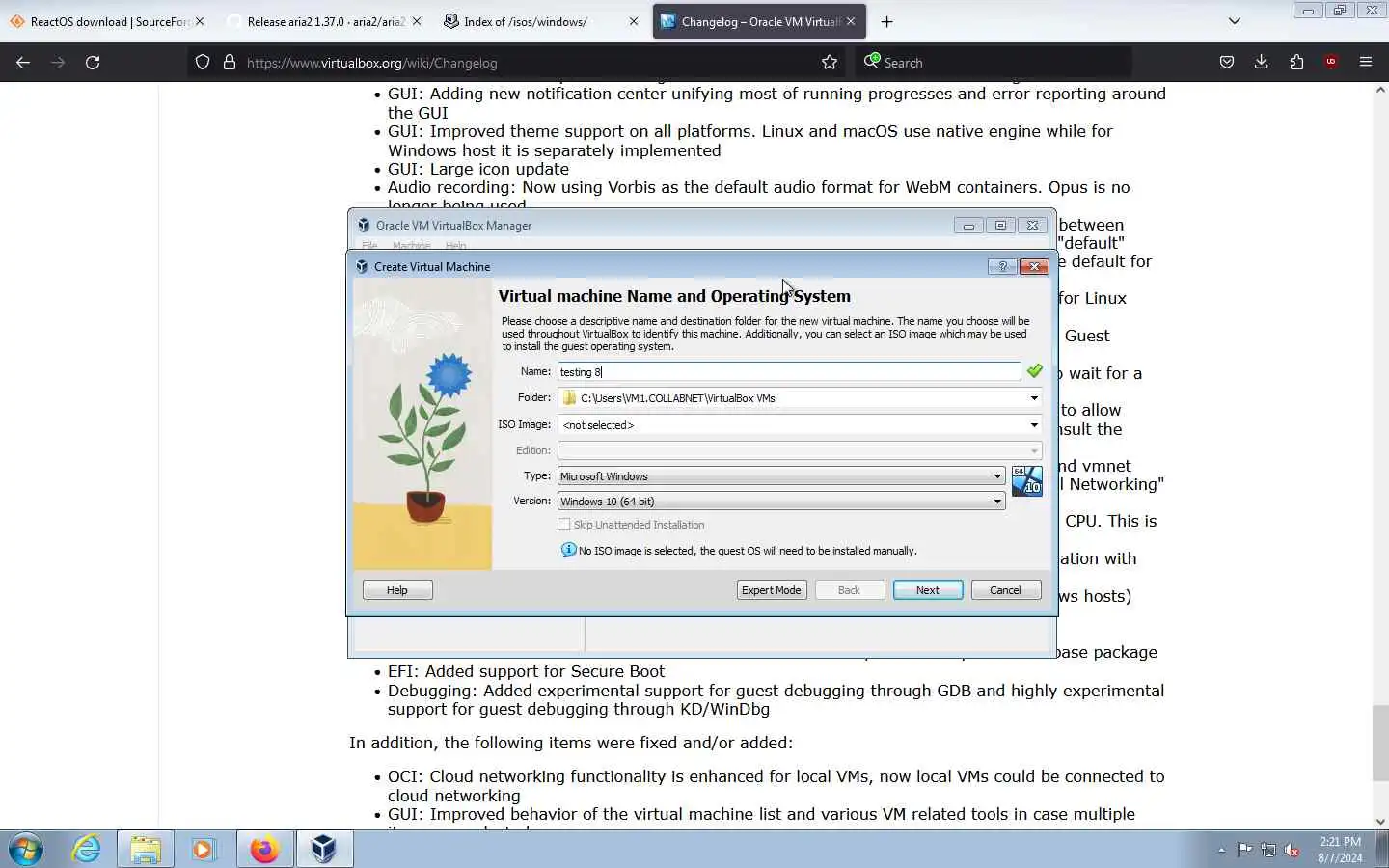Screen dimensions: 1389x868
Task: Open the media player taskbar icon
Action: tap(203, 850)
